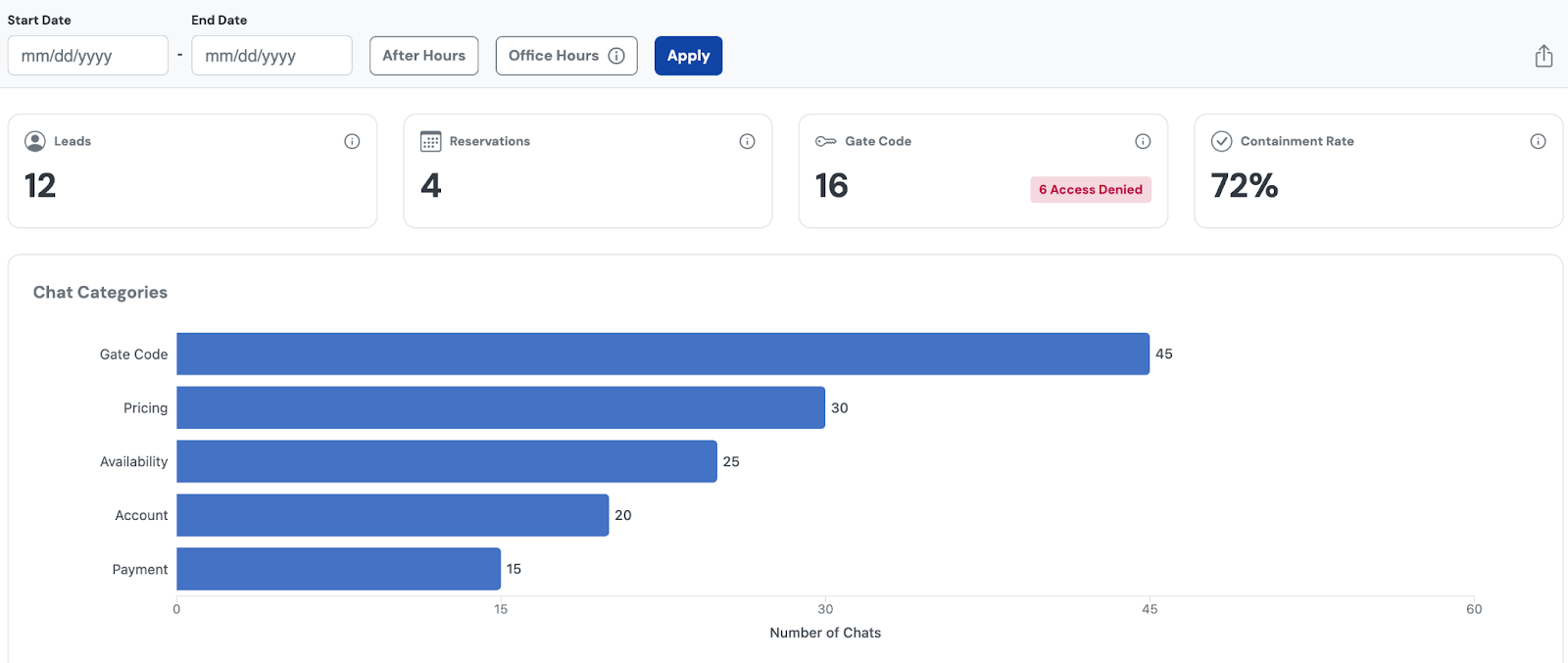Toggle the After Hours filter
This screenshot has height=663, width=1568.
coord(423,56)
